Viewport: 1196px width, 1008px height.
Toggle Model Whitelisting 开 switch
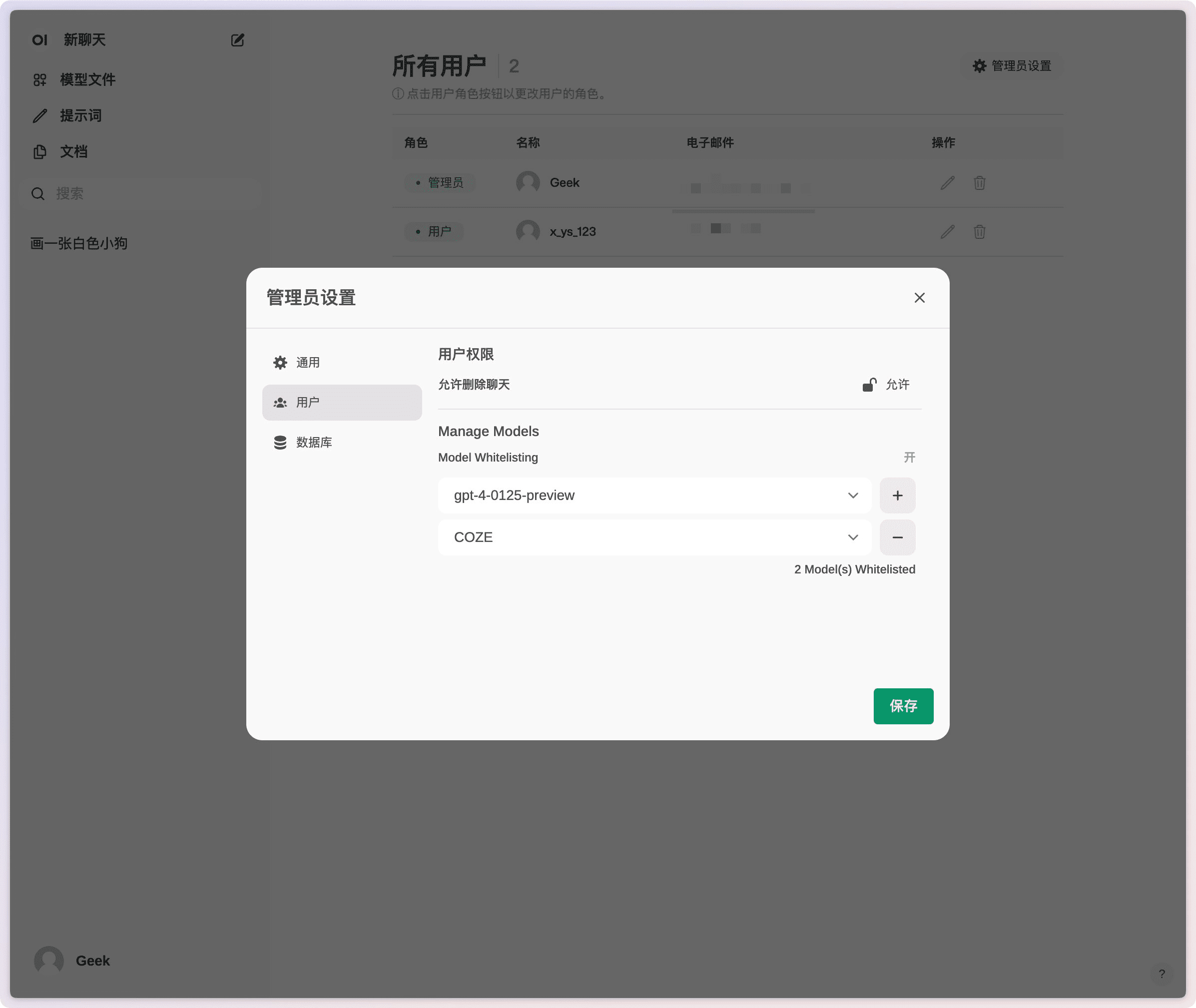(x=909, y=457)
